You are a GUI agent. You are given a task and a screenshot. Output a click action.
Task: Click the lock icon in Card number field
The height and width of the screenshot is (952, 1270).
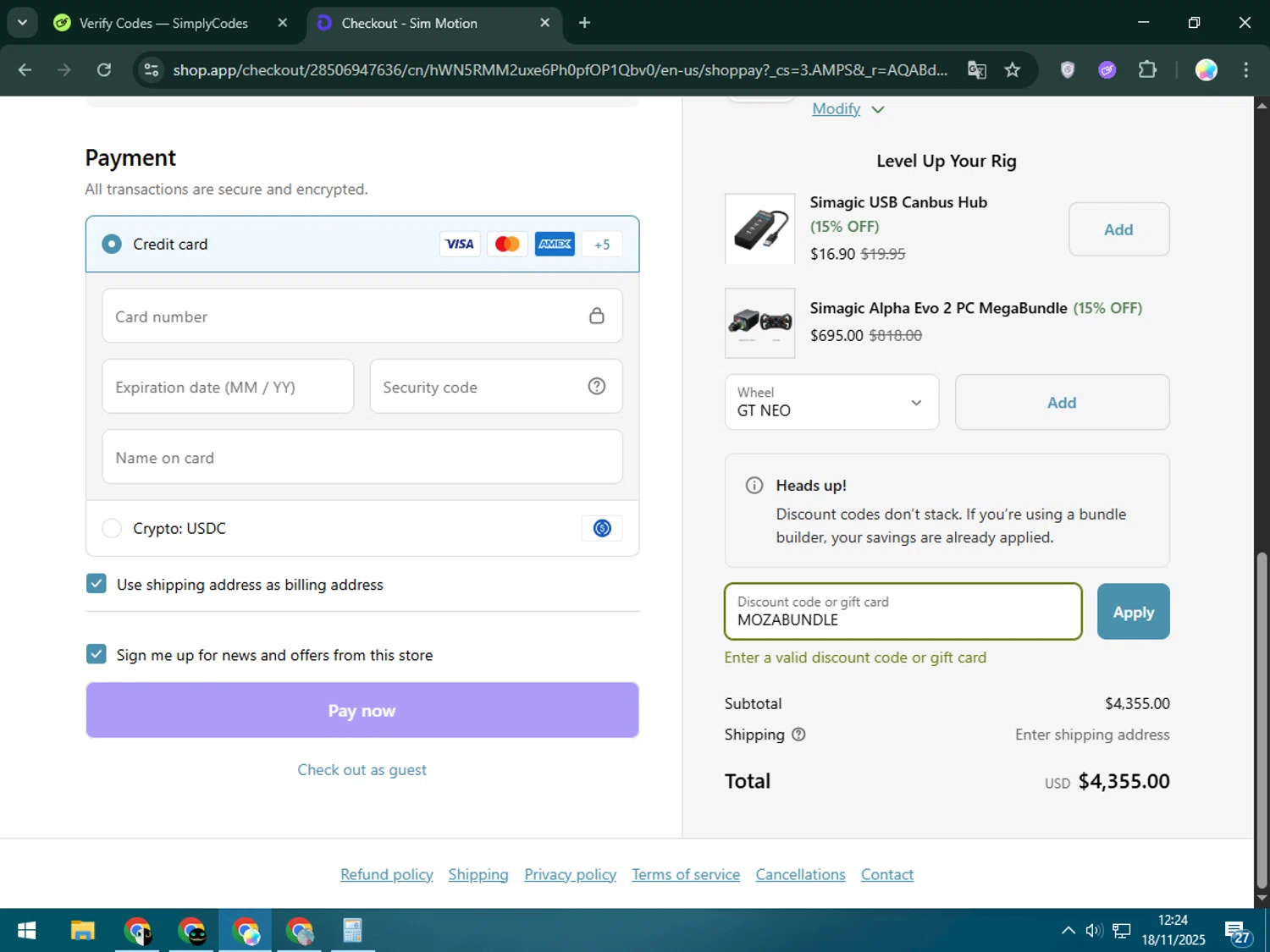(597, 316)
